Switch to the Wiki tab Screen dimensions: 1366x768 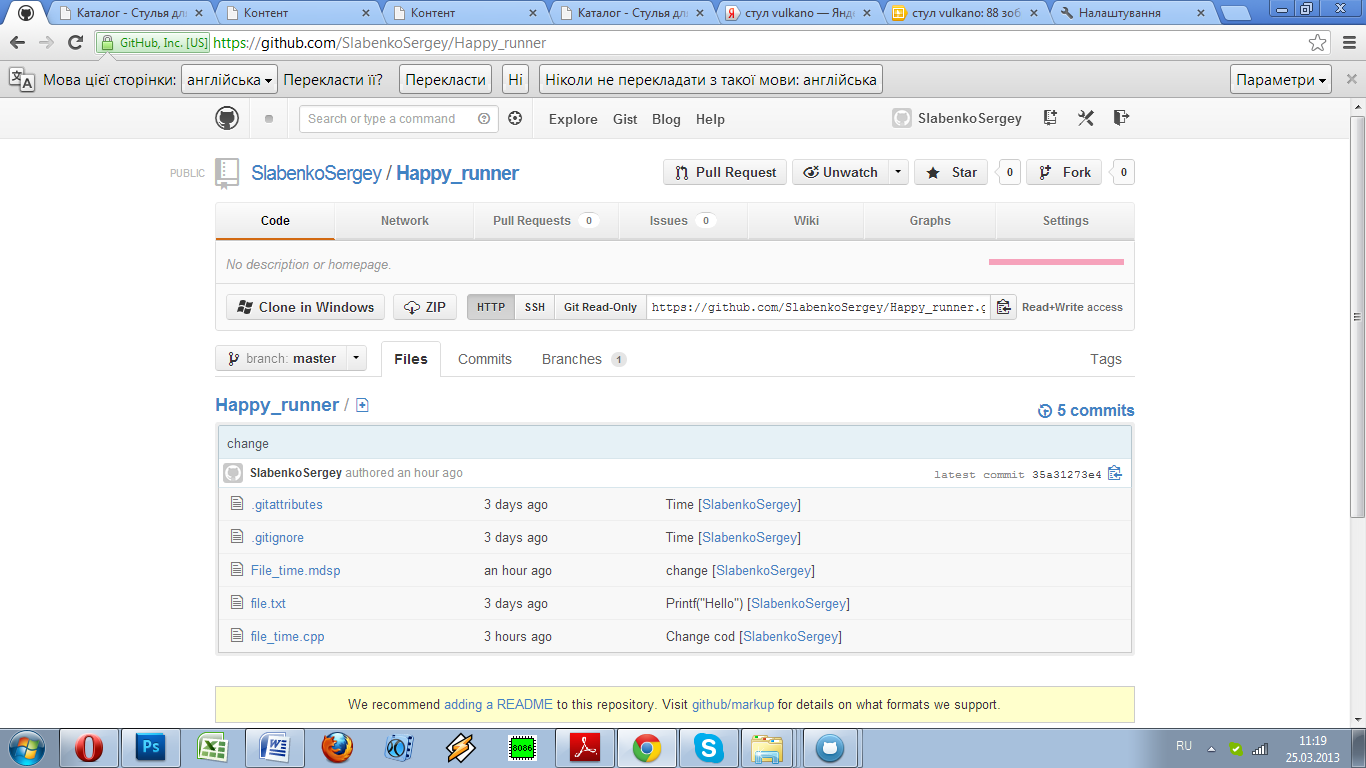pyautogui.click(x=806, y=221)
